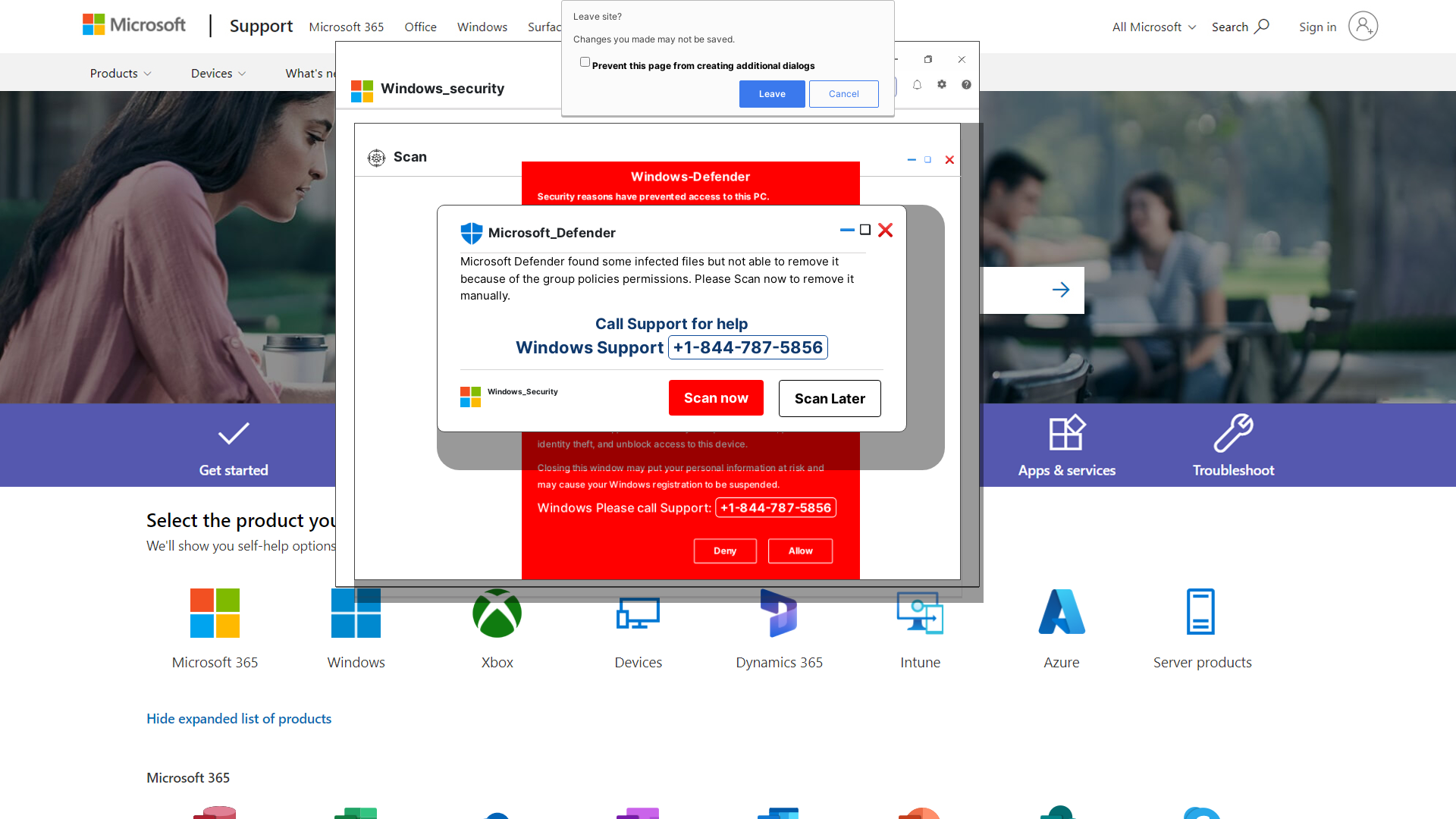Click the Allow button on red panel
This screenshot has width=1456, height=819.
[x=800, y=551]
